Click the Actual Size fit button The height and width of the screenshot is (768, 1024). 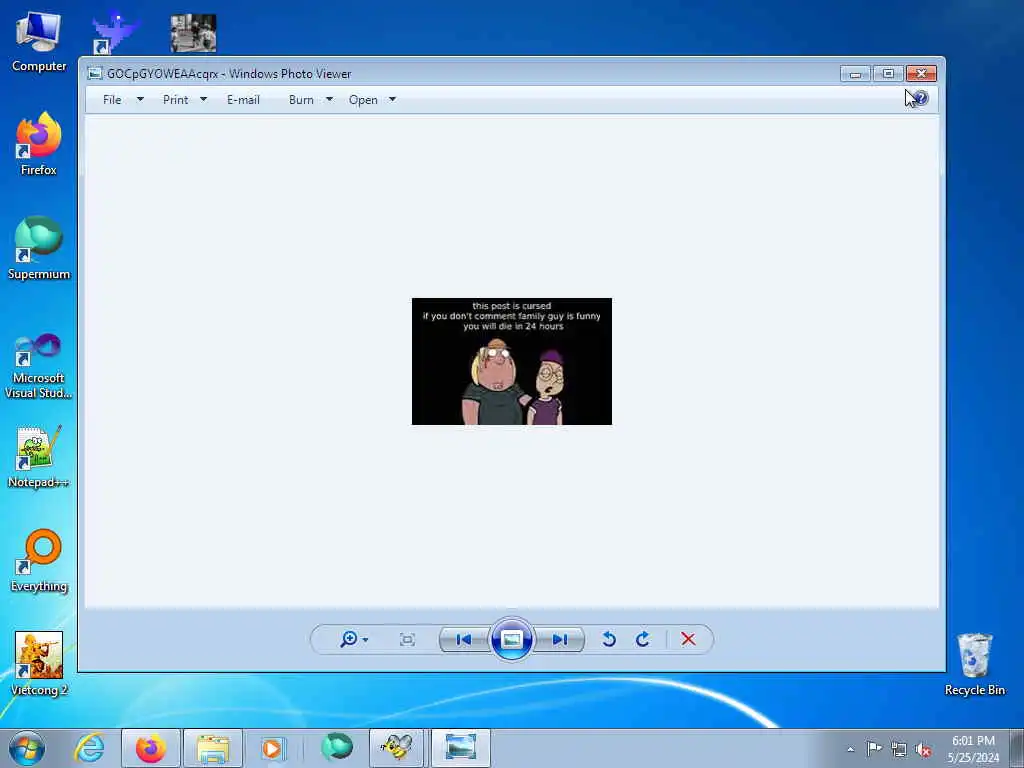click(407, 639)
